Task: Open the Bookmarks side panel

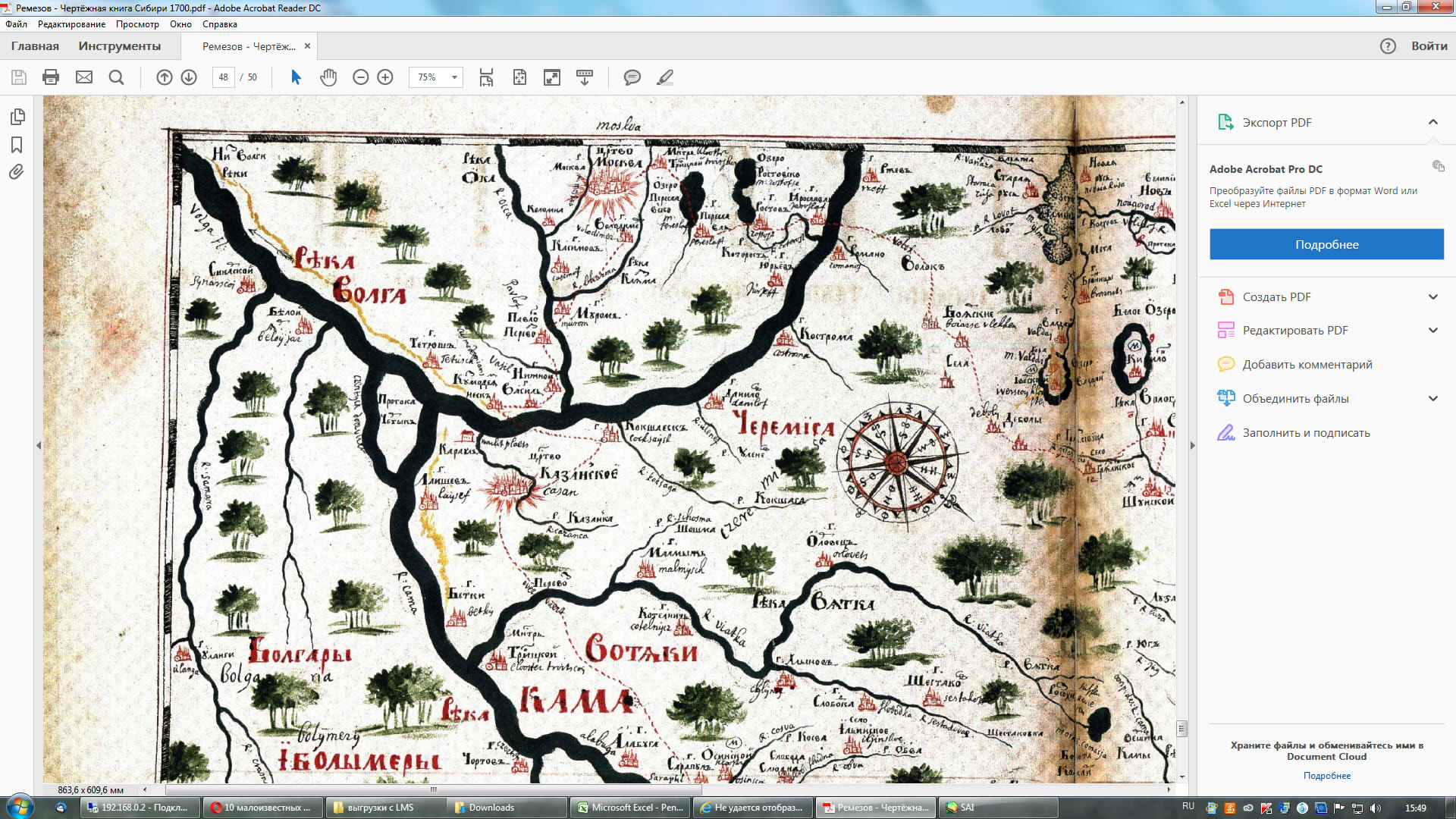Action: click(17, 145)
